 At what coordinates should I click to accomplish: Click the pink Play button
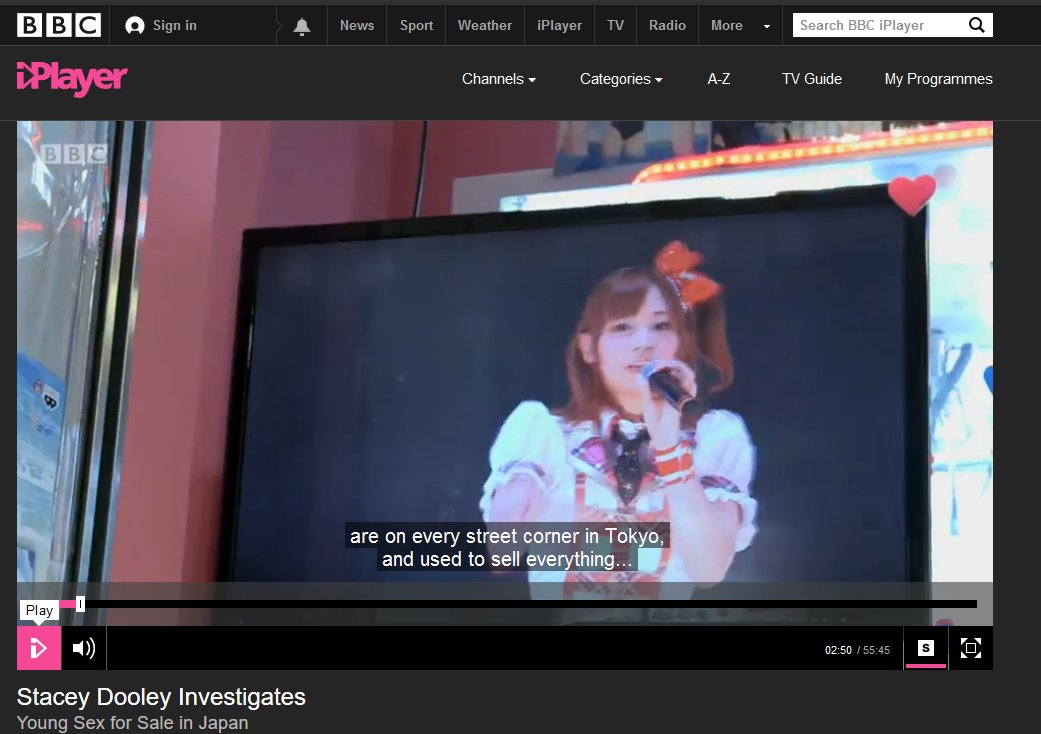point(39,648)
